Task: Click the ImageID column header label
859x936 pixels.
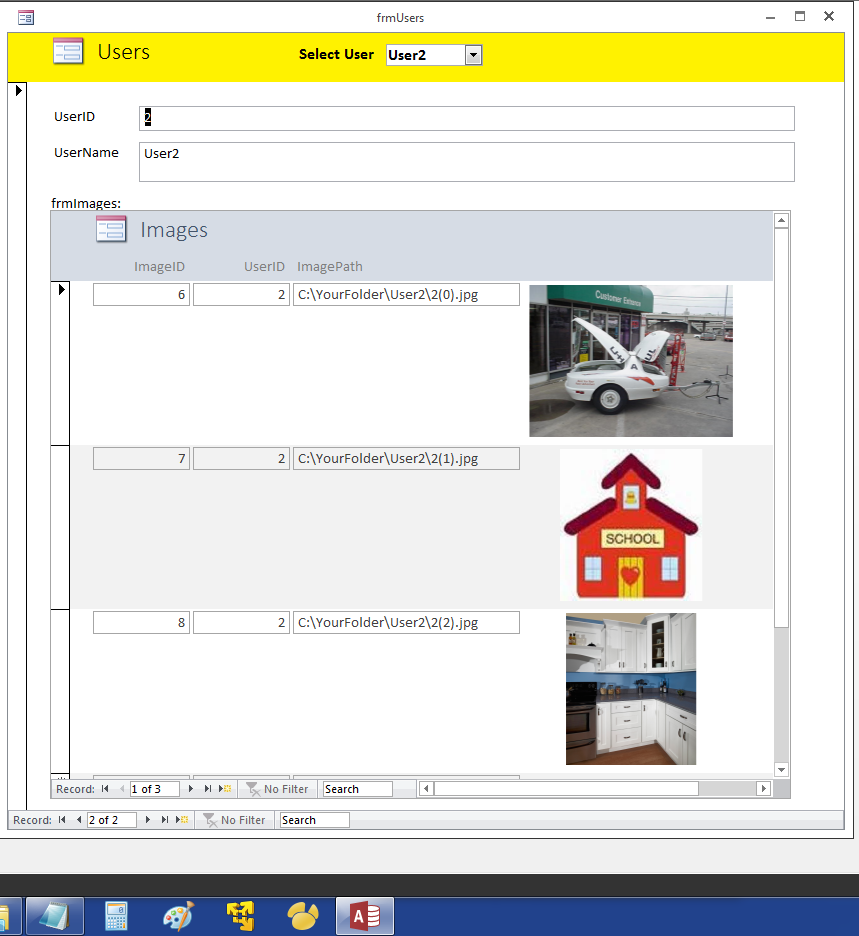Action: tap(159, 266)
